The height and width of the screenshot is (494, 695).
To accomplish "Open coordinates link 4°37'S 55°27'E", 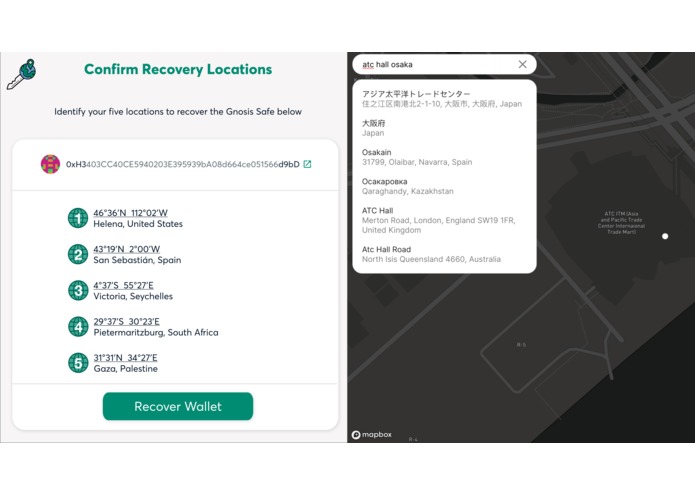I will (x=123, y=285).
